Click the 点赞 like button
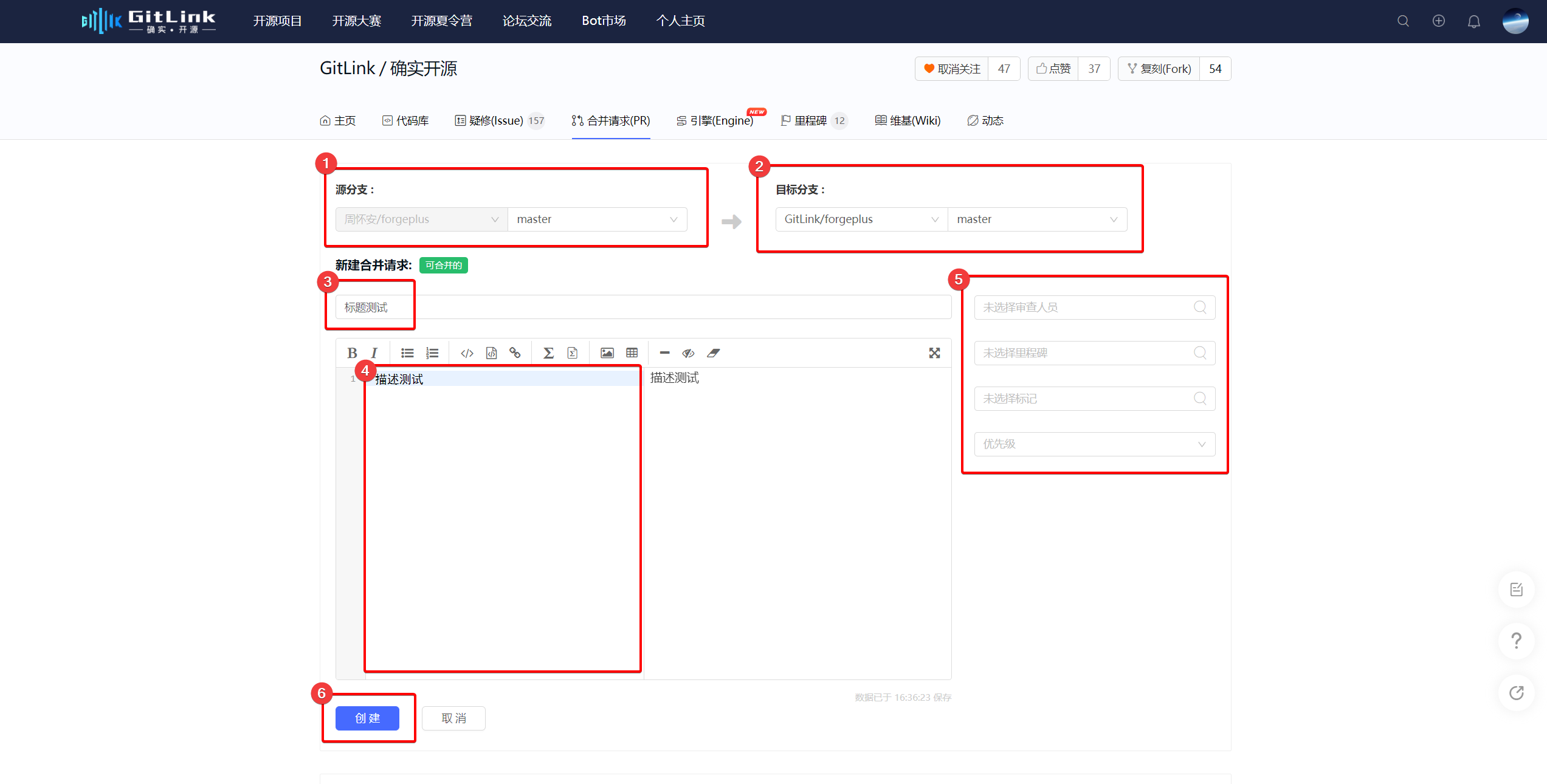Viewport: 1547px width, 784px height. point(1053,69)
